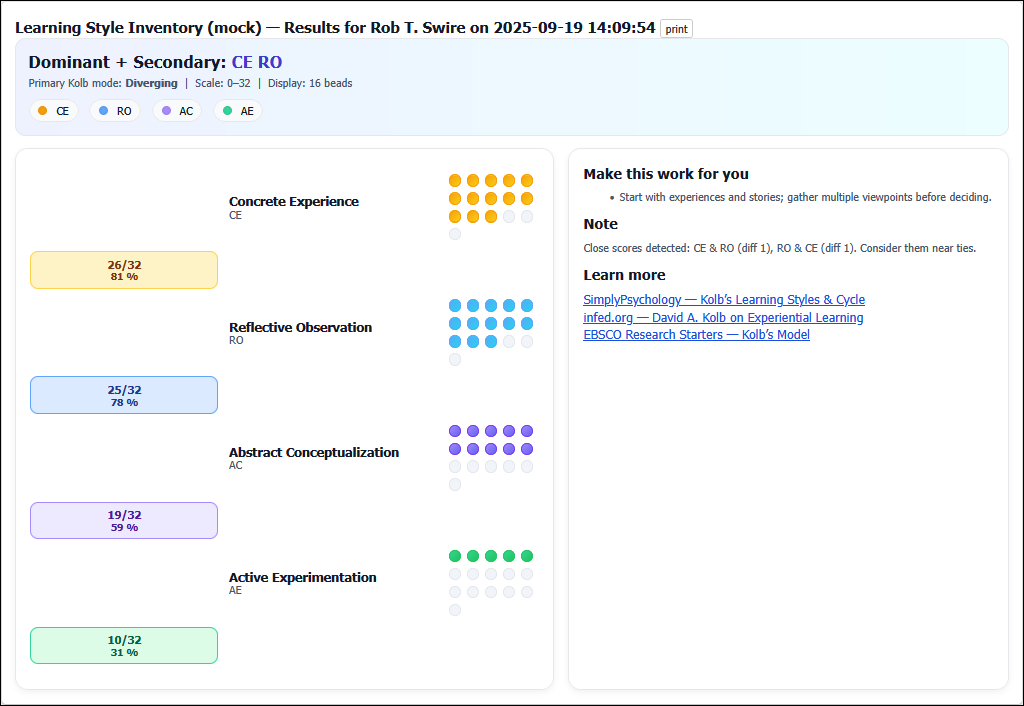1024x706 pixels.
Task: Toggle the AC legend chip
Action: click(177, 111)
